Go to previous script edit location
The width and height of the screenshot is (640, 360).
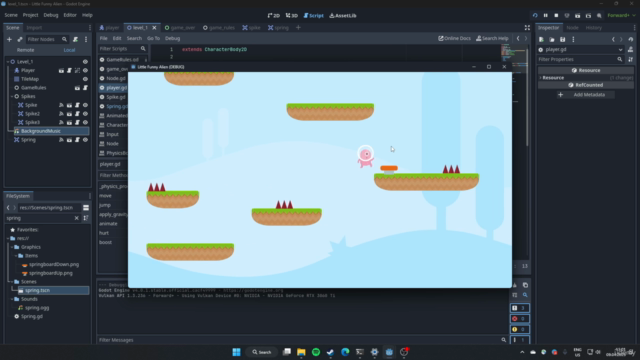click(x=518, y=38)
